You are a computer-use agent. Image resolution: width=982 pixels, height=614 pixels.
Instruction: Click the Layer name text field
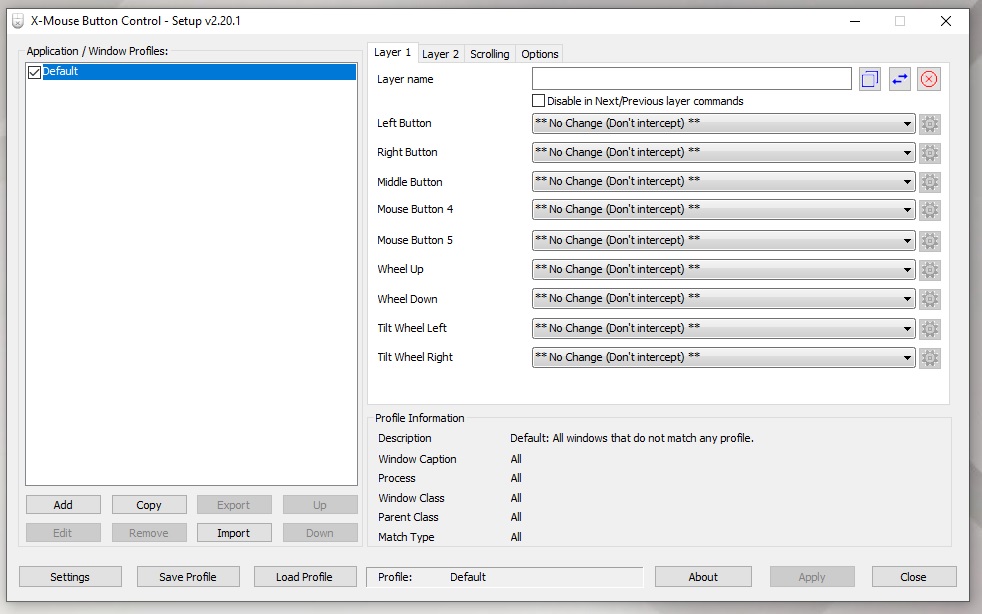coord(691,79)
